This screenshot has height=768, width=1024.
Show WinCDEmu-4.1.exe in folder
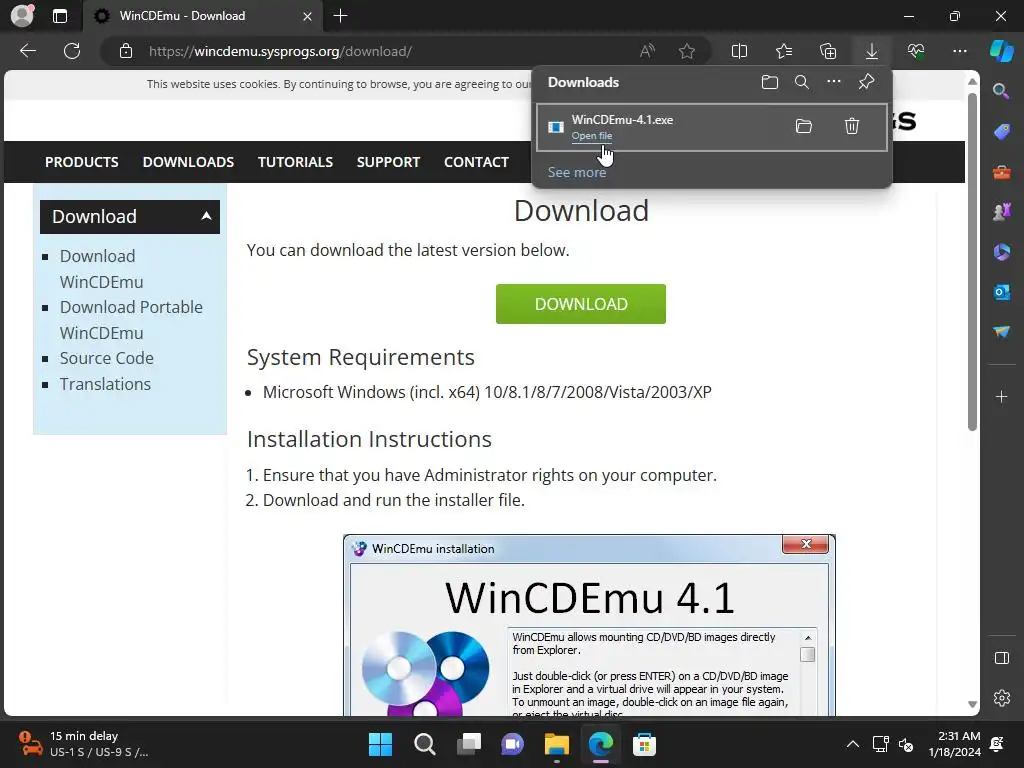tap(804, 126)
